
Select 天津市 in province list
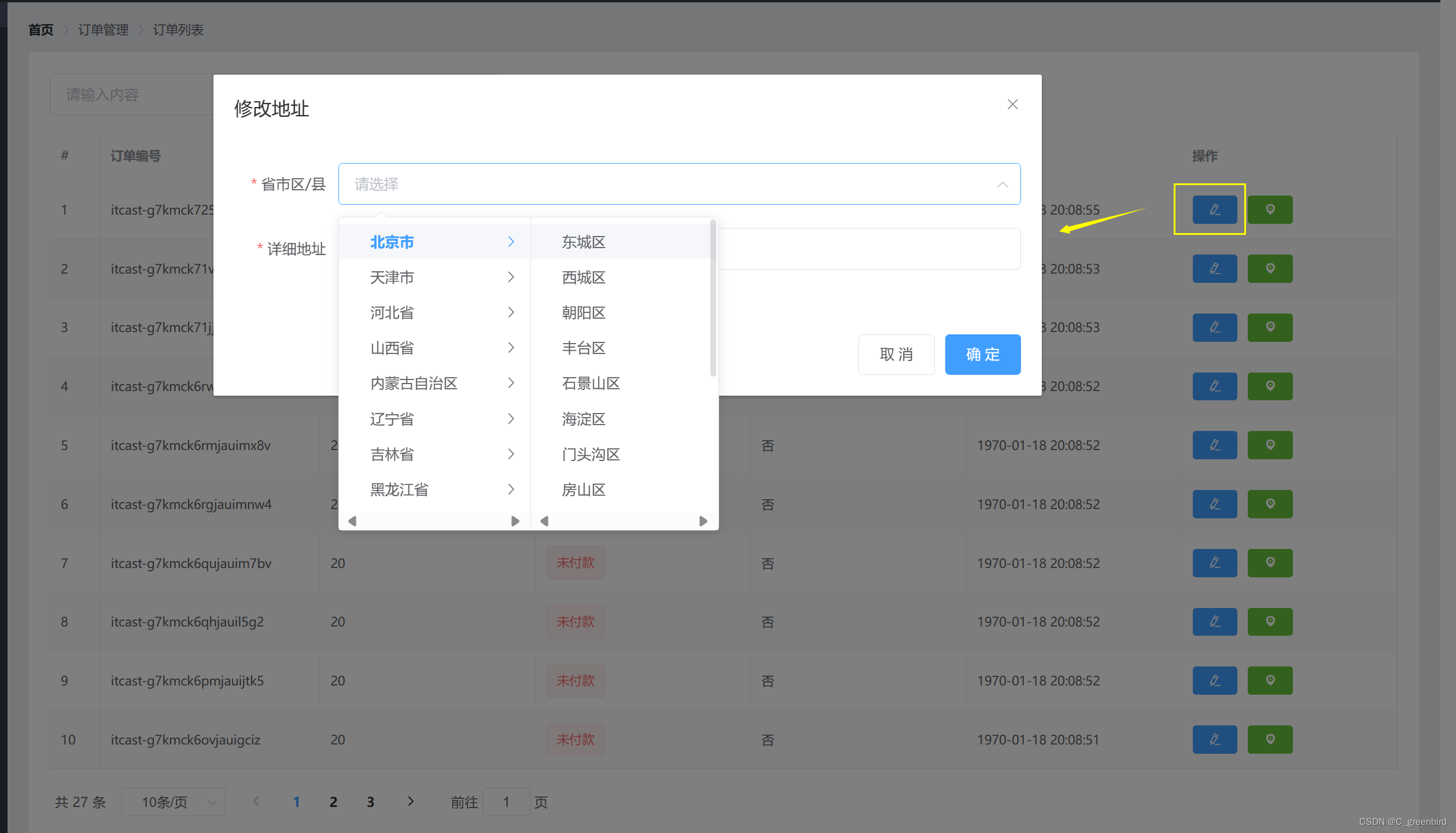[x=434, y=277]
